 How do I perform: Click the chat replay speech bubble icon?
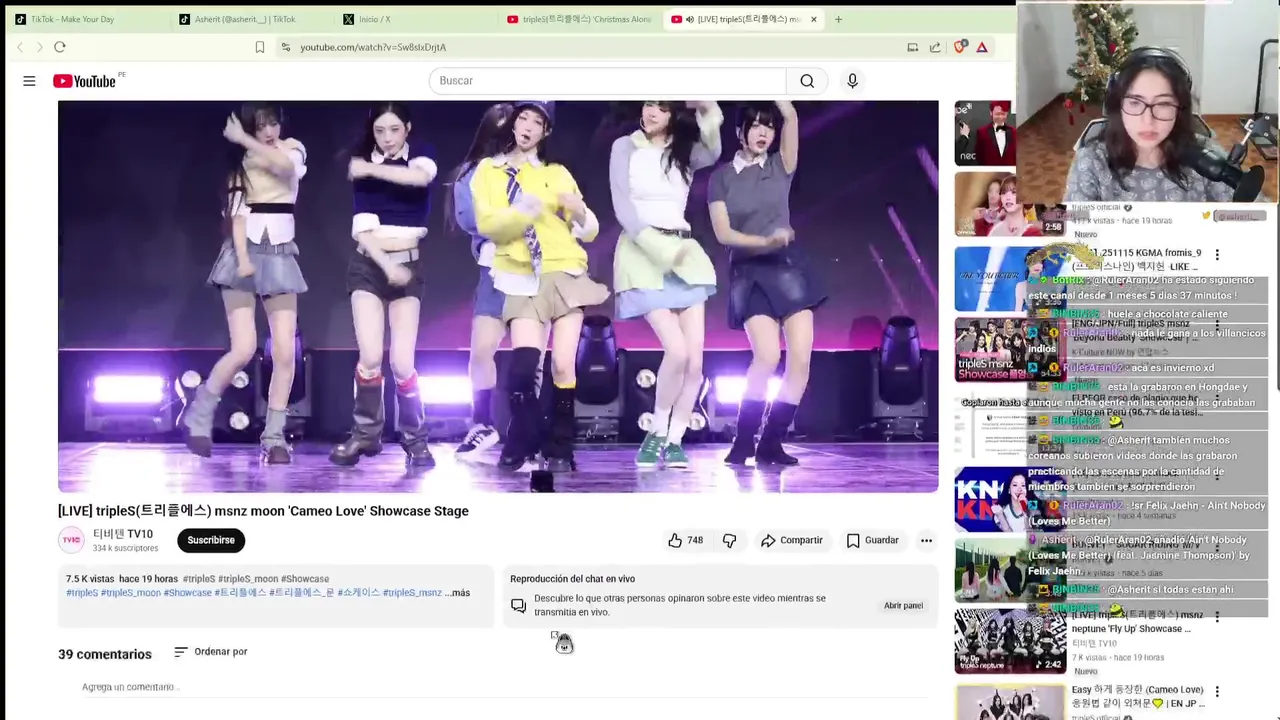518,606
